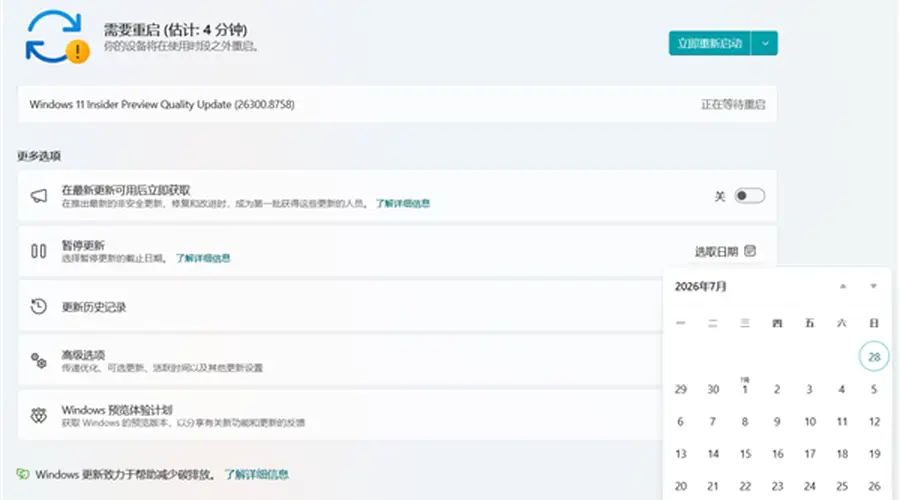The height and width of the screenshot is (500, 900).
Task: Click the advanced options gears icon
Action: coord(38,361)
